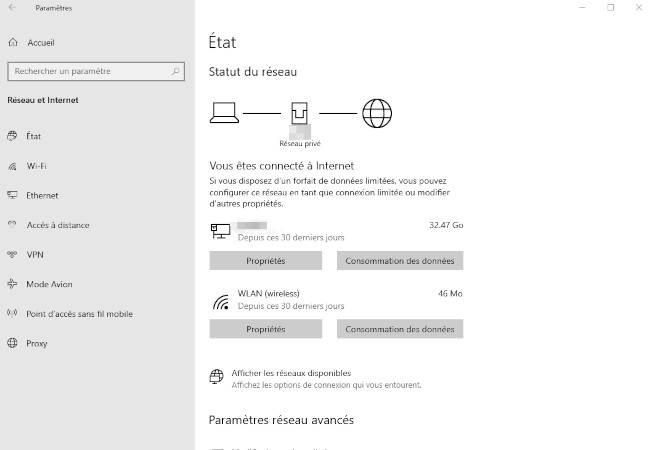This screenshot has width=652, height=450.
Task: Click the Accès à distance icon
Action: (x=12, y=225)
